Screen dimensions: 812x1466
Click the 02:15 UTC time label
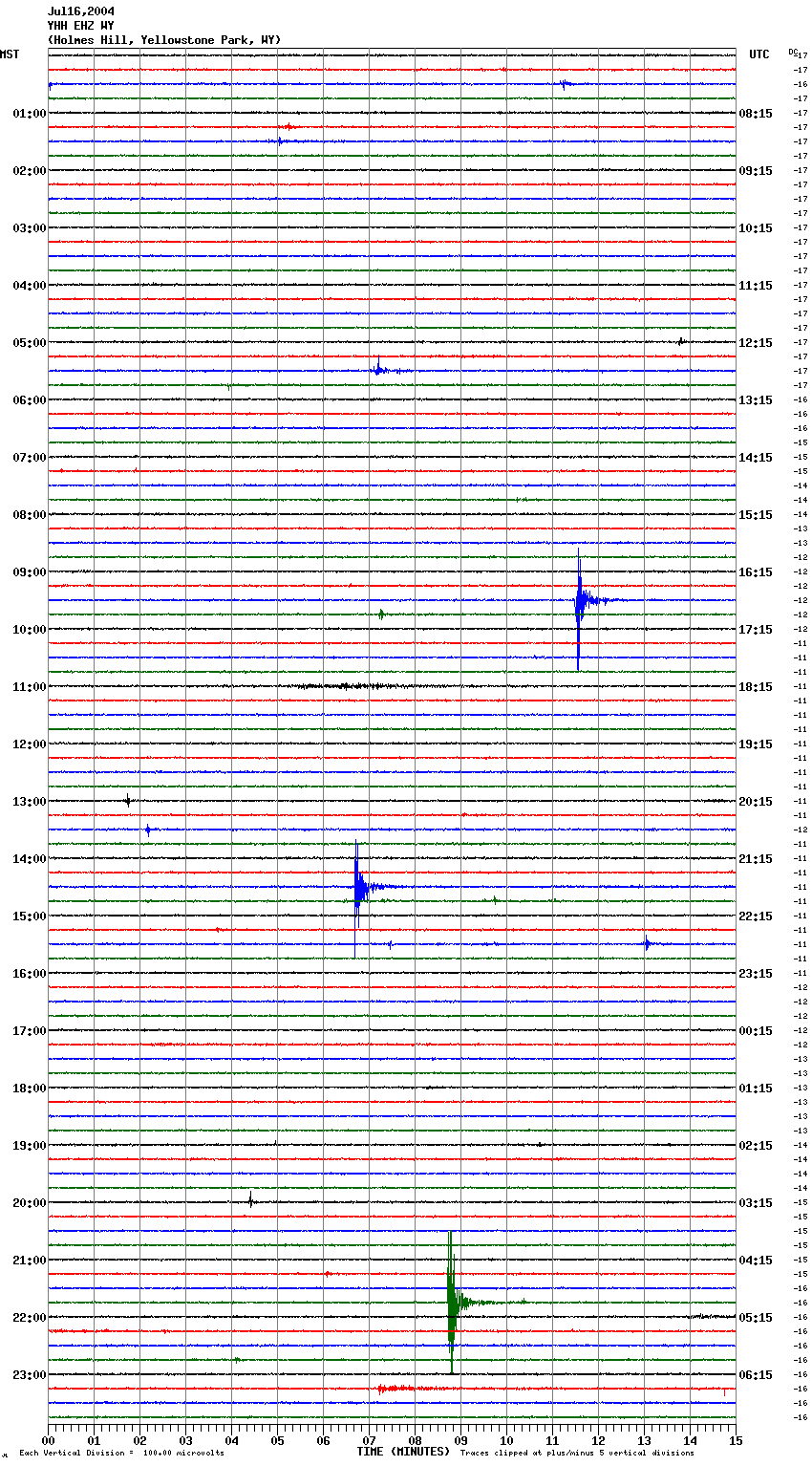(x=756, y=1146)
